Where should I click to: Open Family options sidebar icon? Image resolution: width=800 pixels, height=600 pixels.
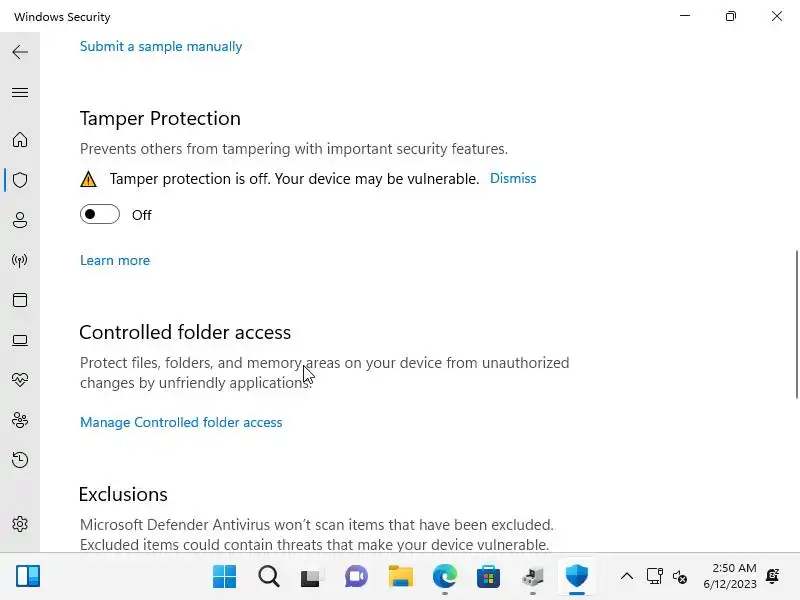point(20,420)
